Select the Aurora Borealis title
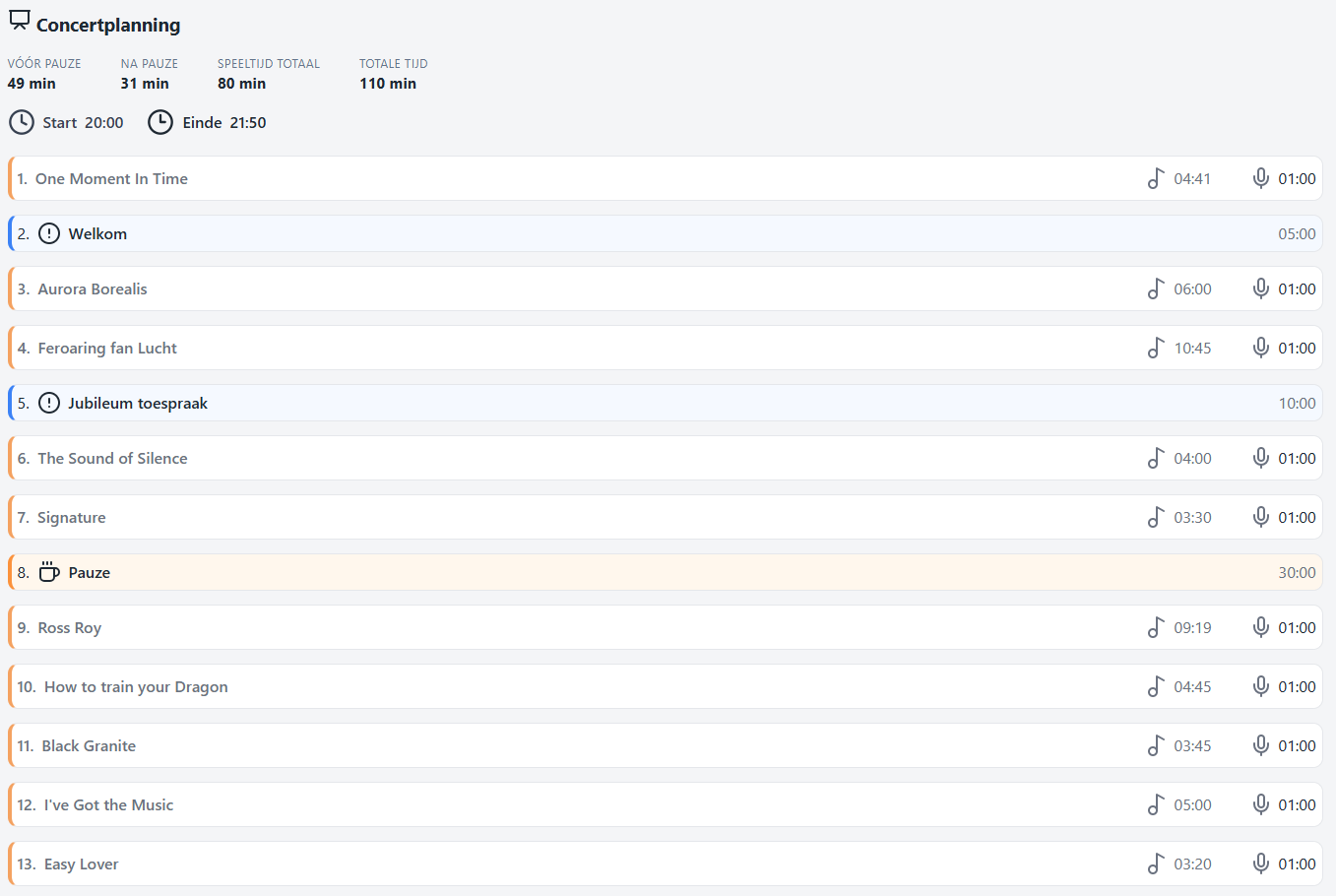The height and width of the screenshot is (896, 1336). coord(93,288)
